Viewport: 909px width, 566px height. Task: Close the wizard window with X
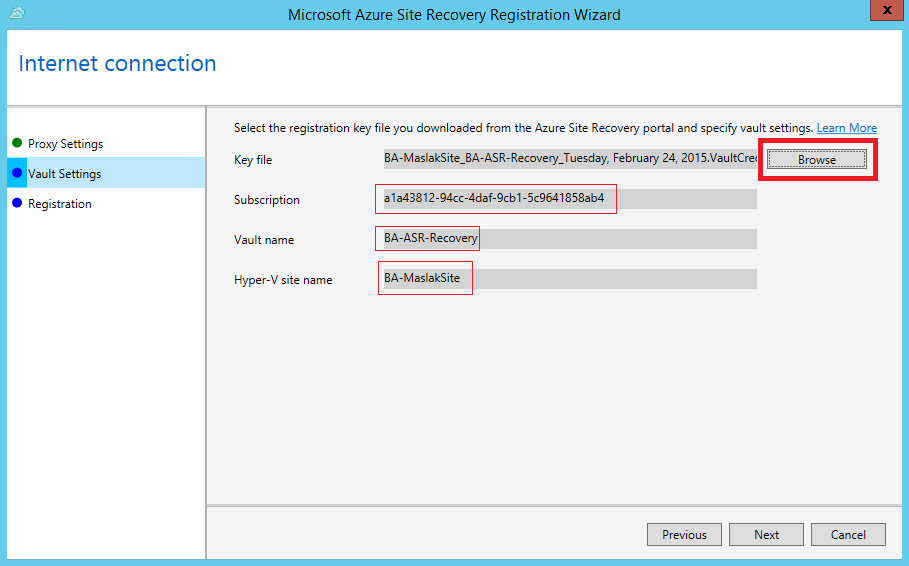coord(886,10)
